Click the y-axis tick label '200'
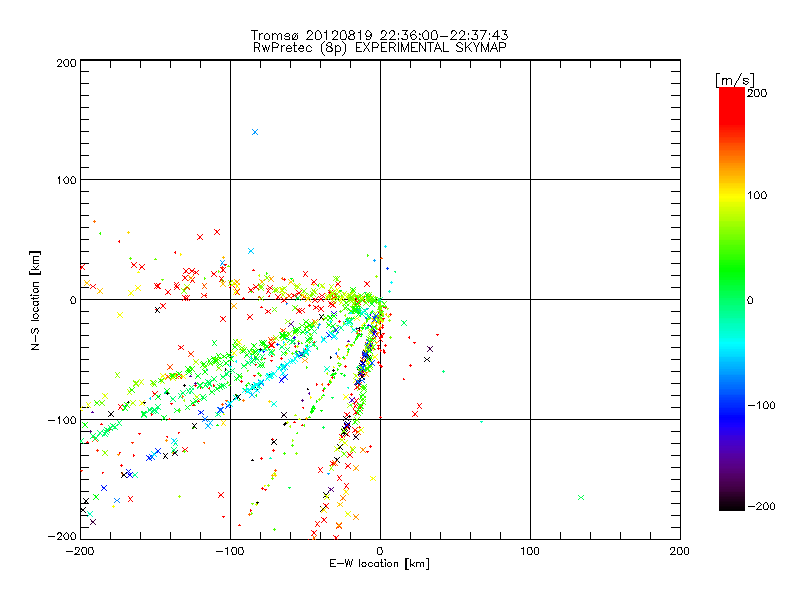 tap(66, 63)
